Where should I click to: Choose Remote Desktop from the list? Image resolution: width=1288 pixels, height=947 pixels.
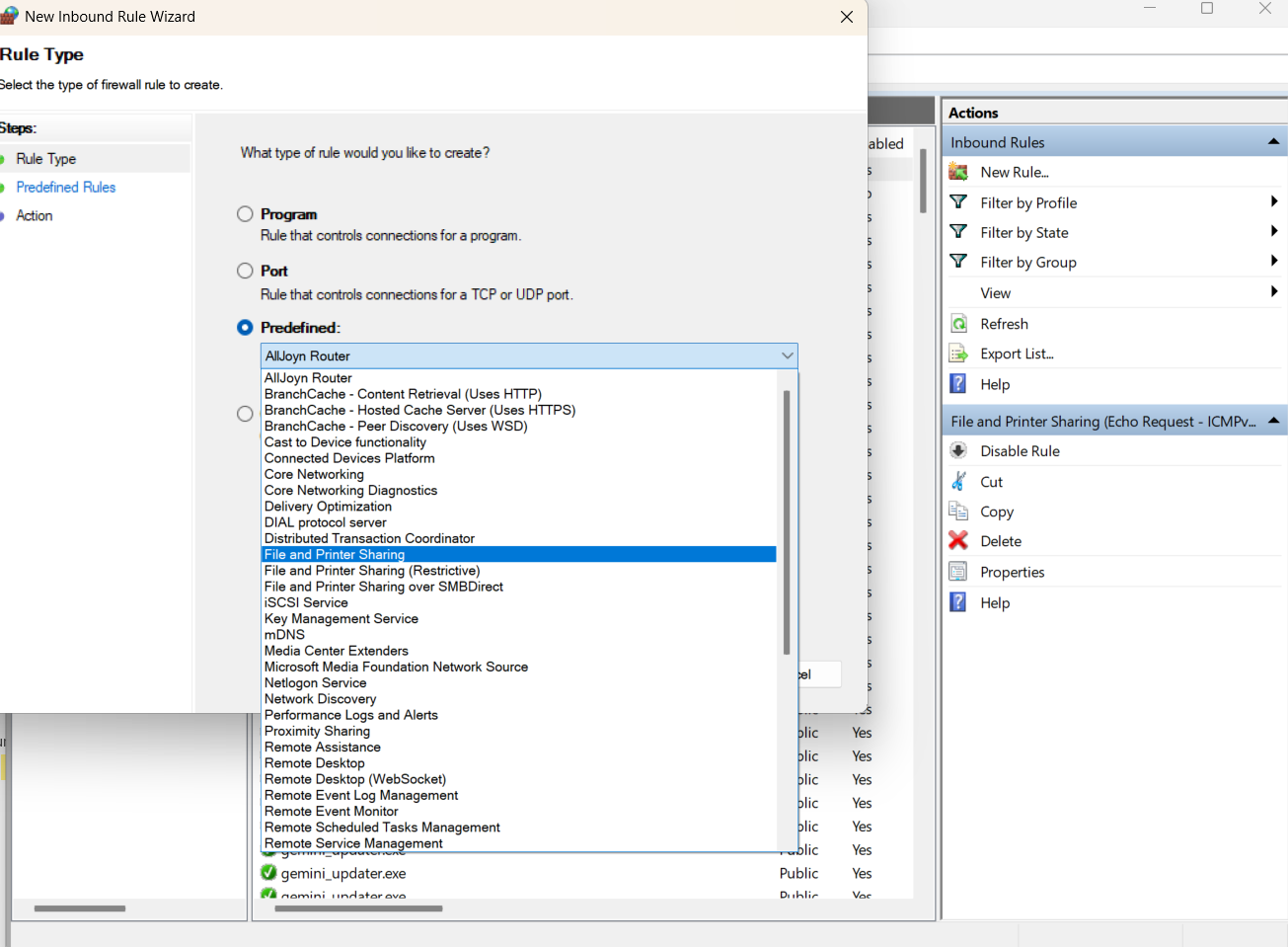[315, 763]
